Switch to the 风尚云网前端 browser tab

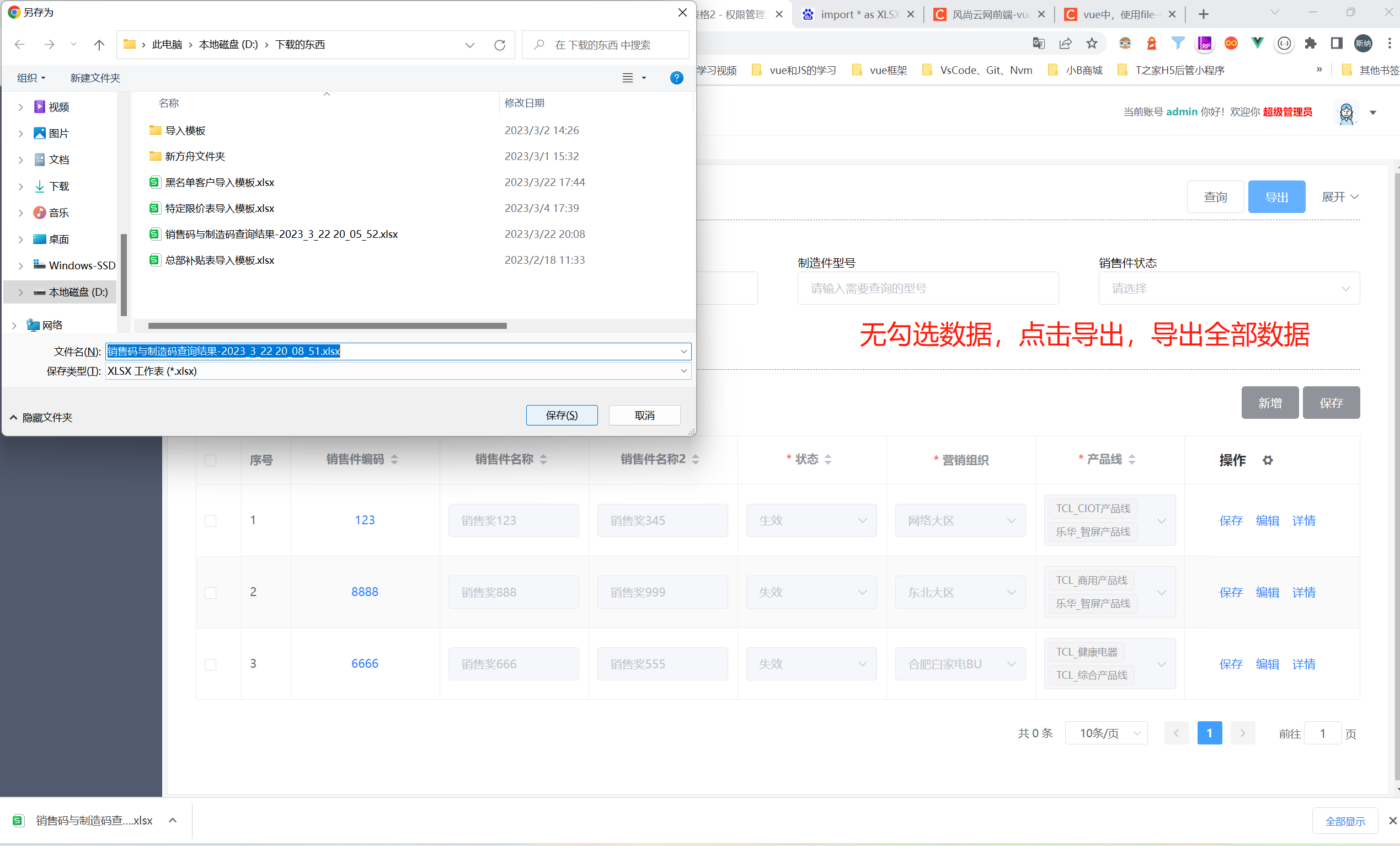pyautogui.click(x=990, y=14)
